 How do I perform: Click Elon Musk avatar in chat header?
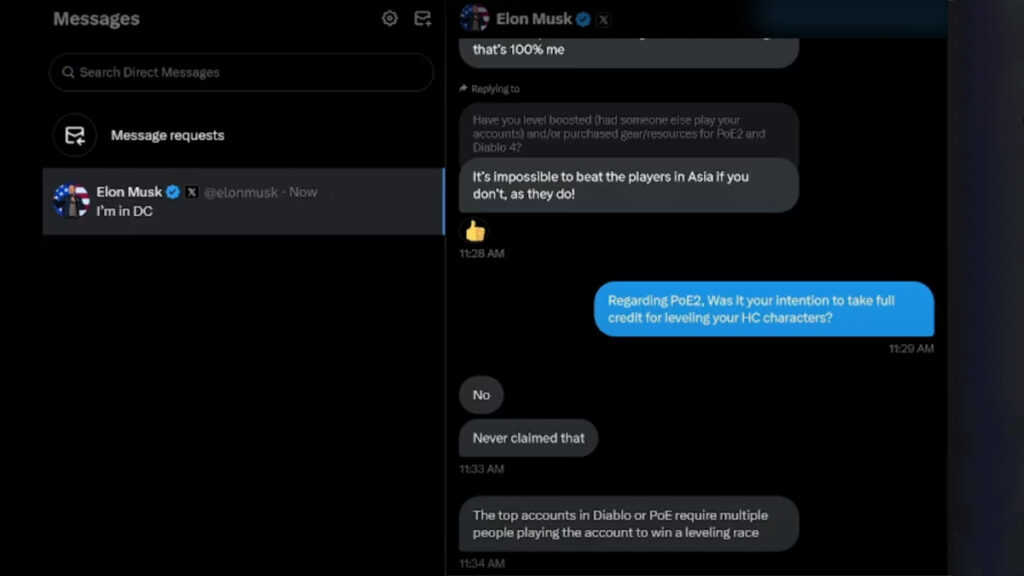[474, 17]
